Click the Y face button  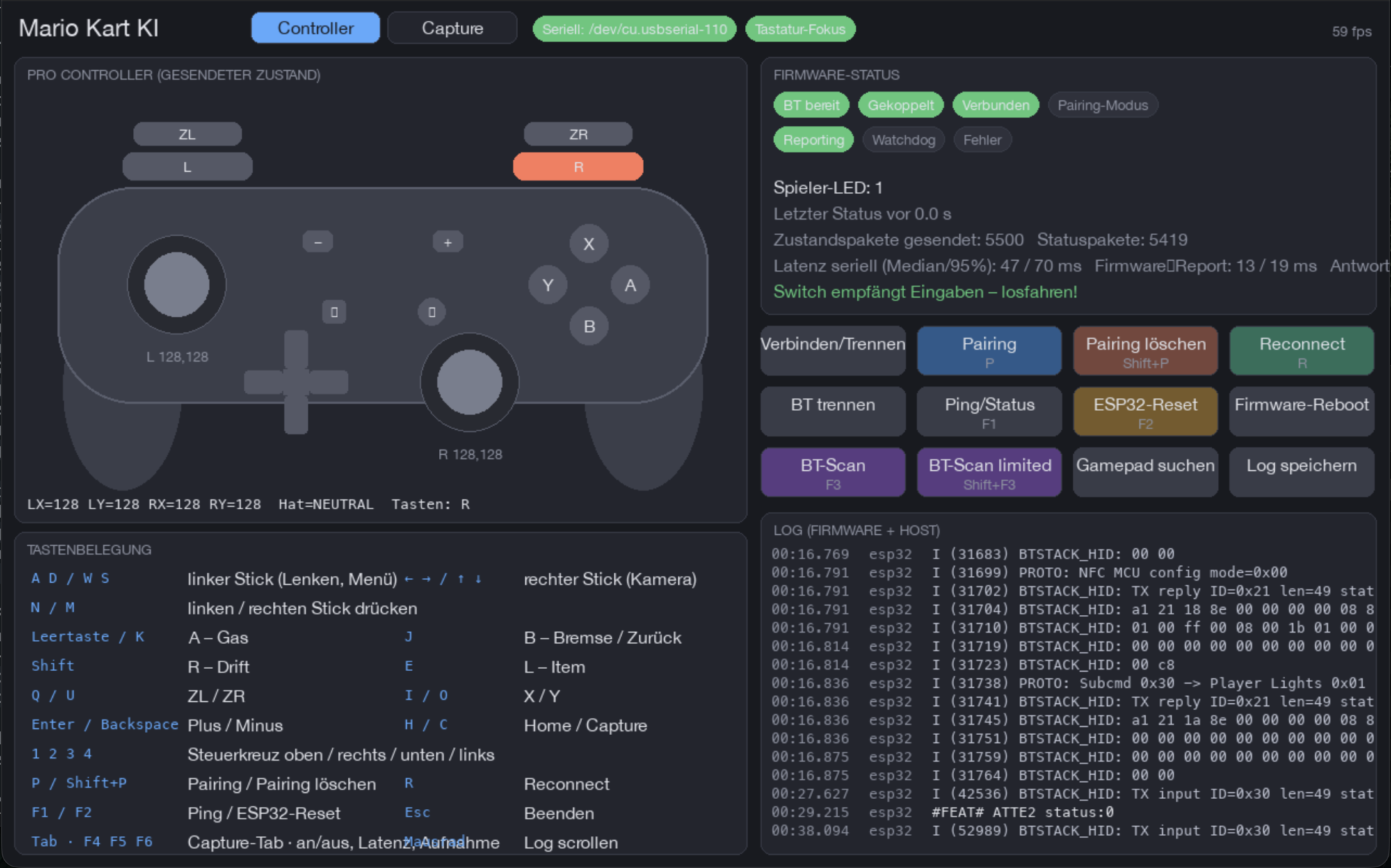point(548,285)
